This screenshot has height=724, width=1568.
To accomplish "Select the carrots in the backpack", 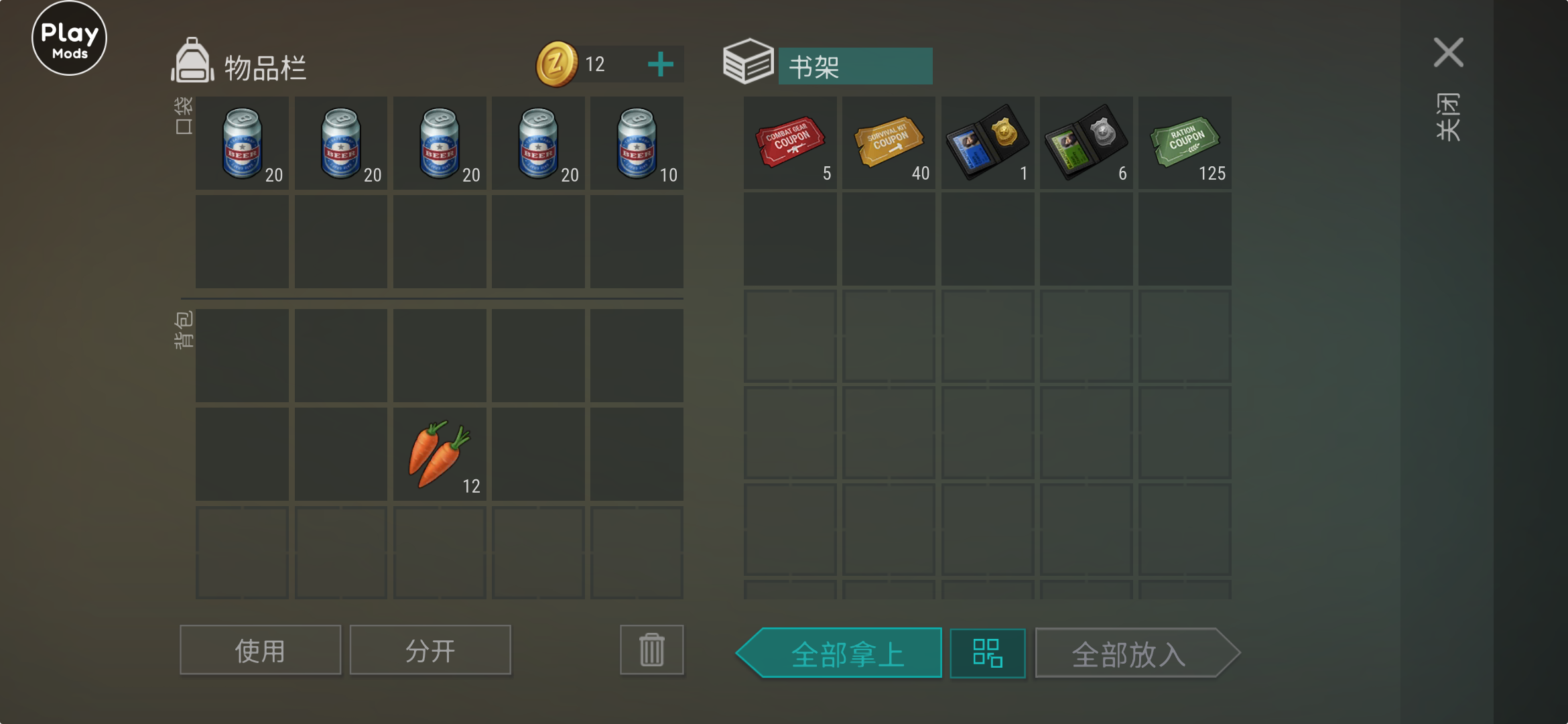I will [x=440, y=454].
